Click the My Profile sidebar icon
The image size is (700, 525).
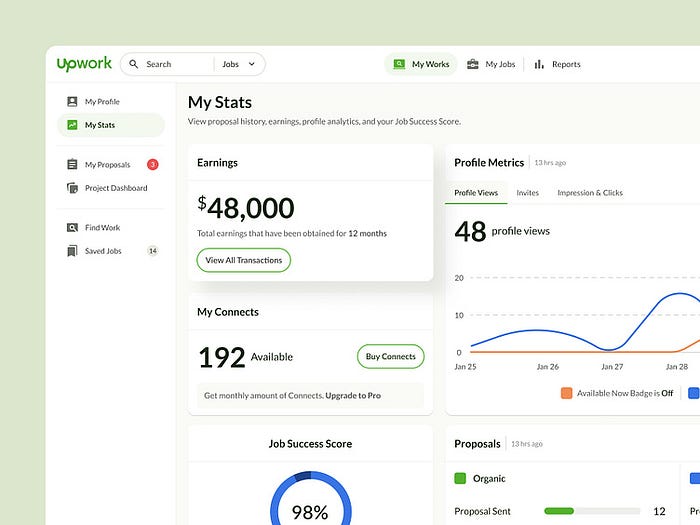[72, 102]
